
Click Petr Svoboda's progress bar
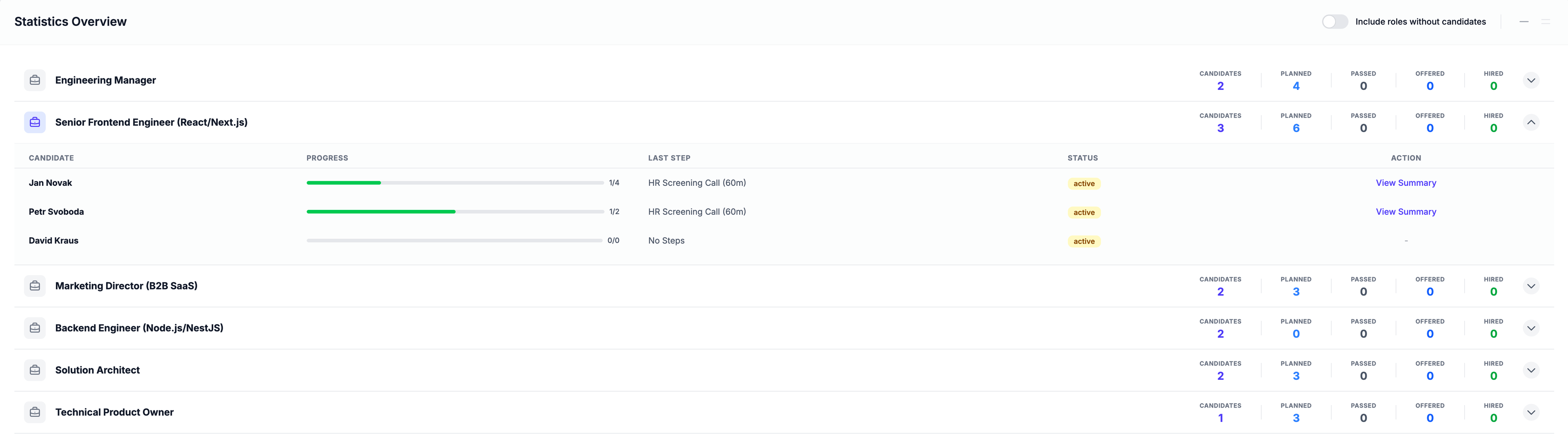[x=455, y=212]
